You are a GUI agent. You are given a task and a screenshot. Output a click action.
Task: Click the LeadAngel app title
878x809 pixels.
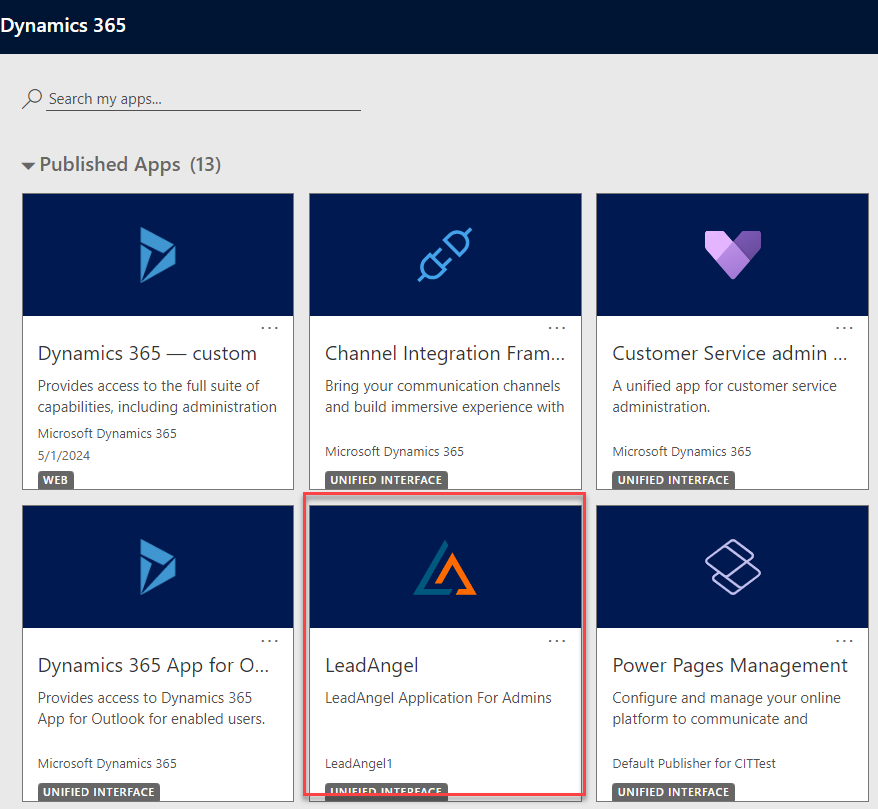(x=372, y=665)
